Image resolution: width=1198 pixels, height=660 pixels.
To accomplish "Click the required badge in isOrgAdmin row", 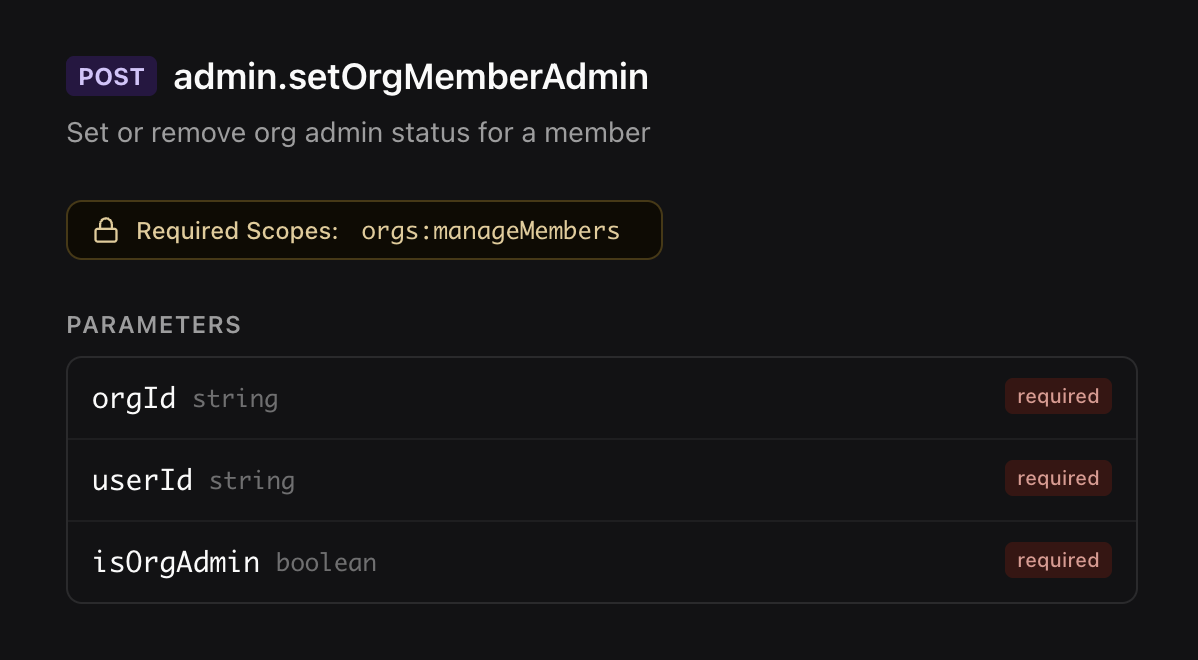I will [x=1058, y=561].
